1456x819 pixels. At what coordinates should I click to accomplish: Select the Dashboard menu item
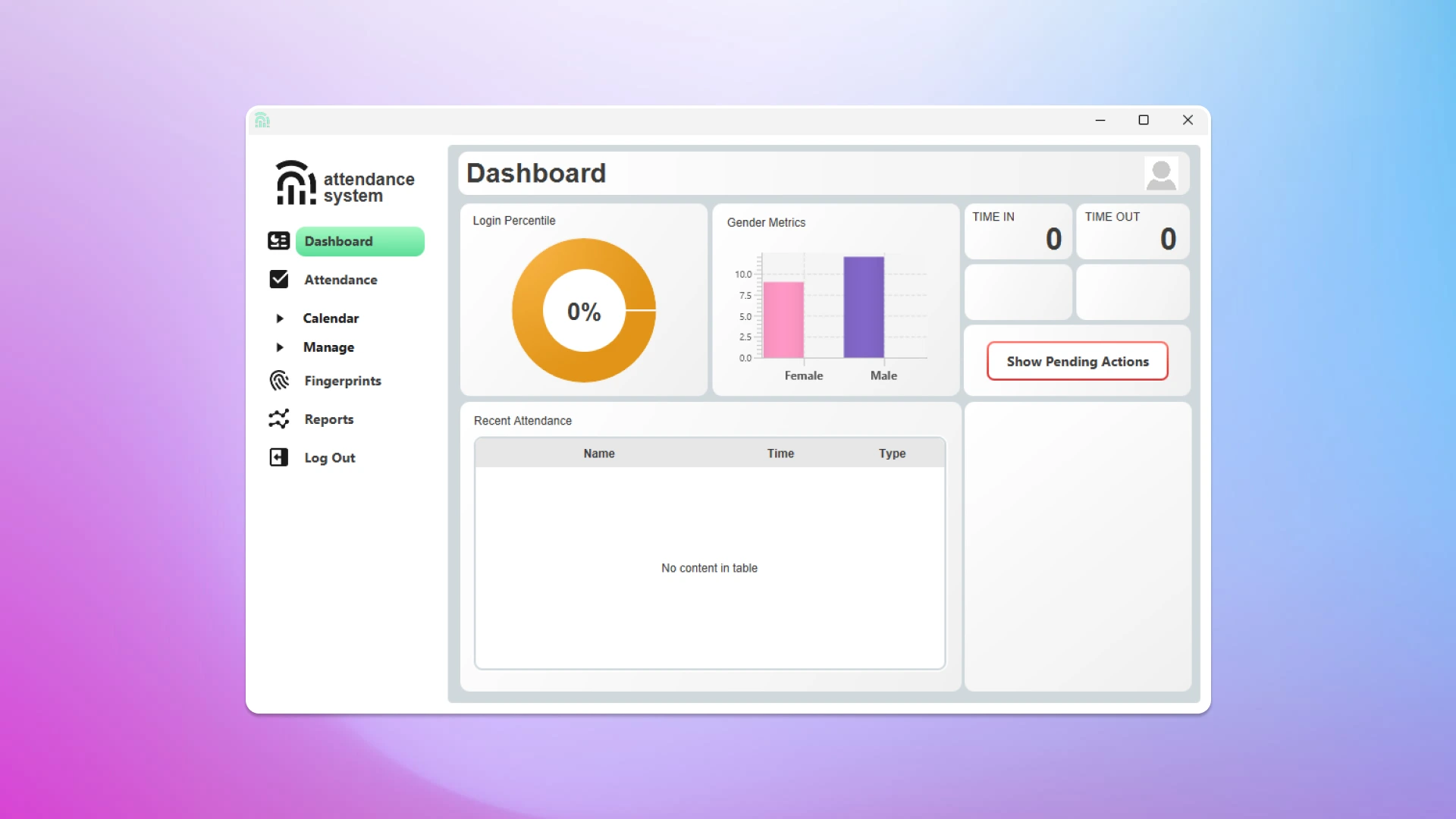point(359,241)
